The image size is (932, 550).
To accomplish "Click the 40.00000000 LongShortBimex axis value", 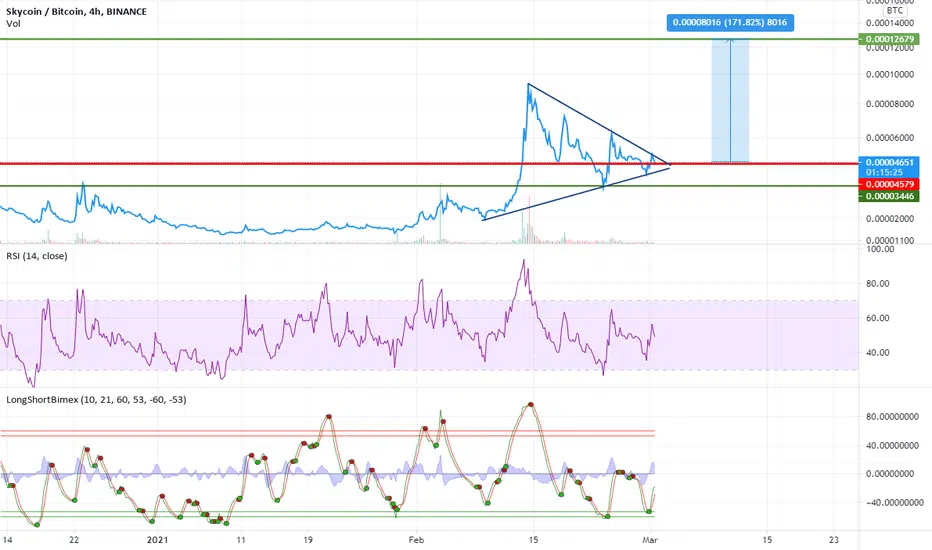I will coord(893,445).
